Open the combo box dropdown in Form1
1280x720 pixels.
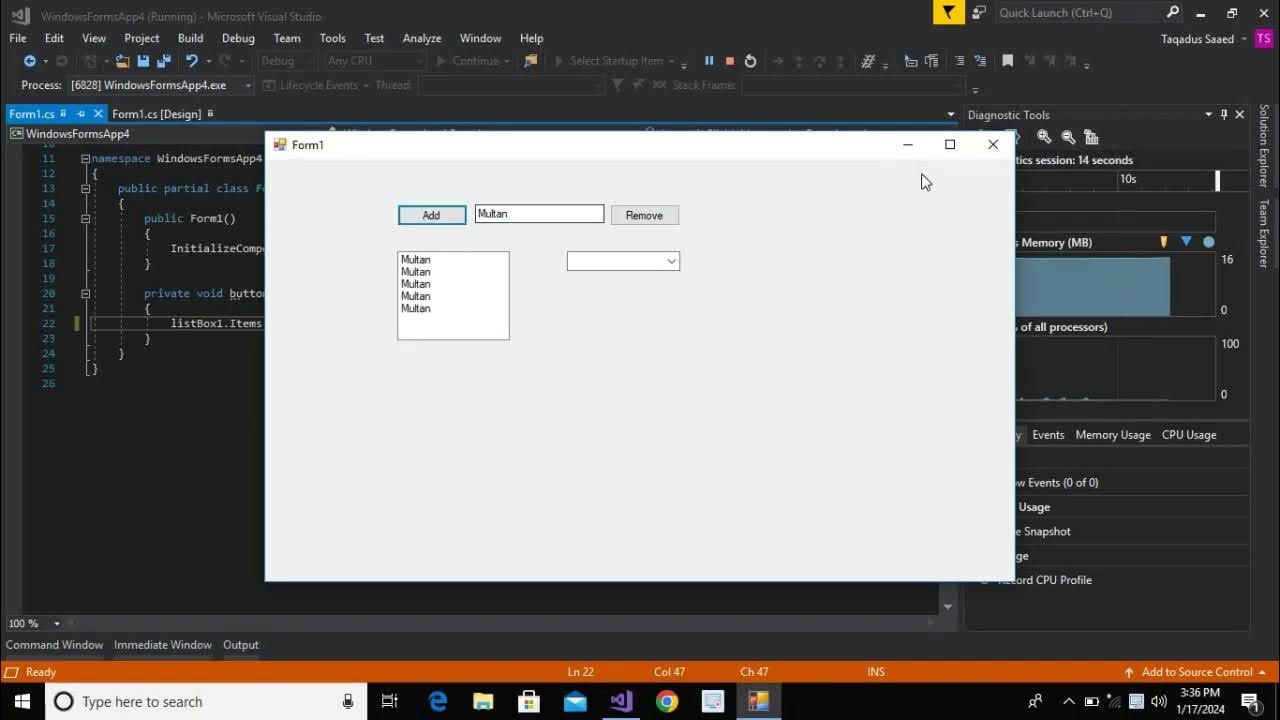[x=671, y=261]
